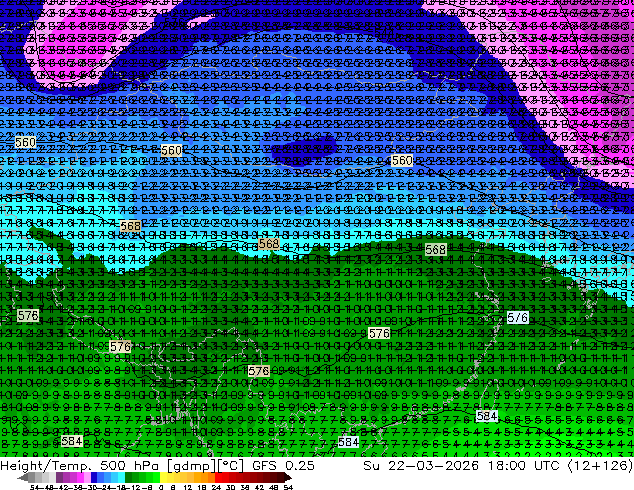Click the dark blue swatch in the legend
Viewport: 634px width, 490px height.
tap(94, 477)
